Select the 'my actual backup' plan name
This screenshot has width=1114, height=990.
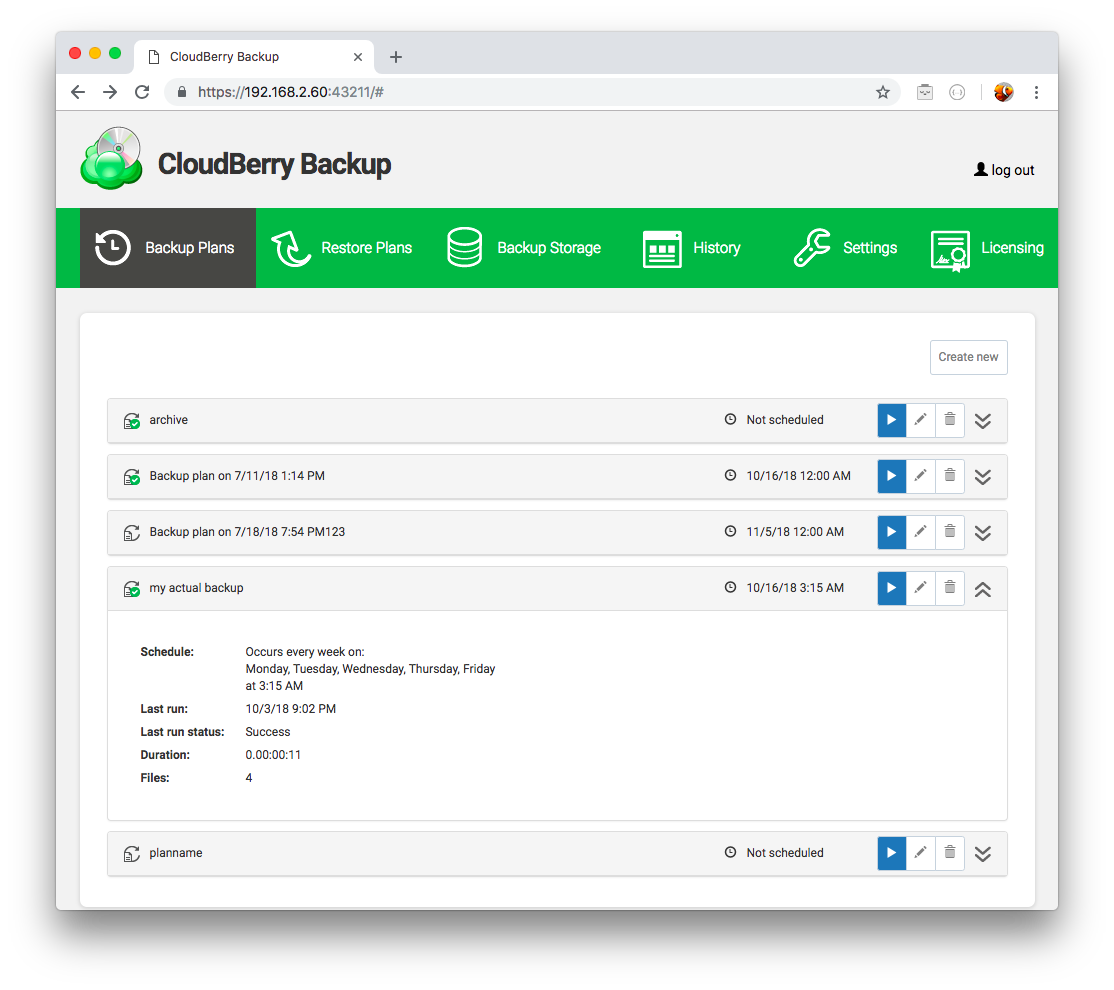(x=196, y=588)
